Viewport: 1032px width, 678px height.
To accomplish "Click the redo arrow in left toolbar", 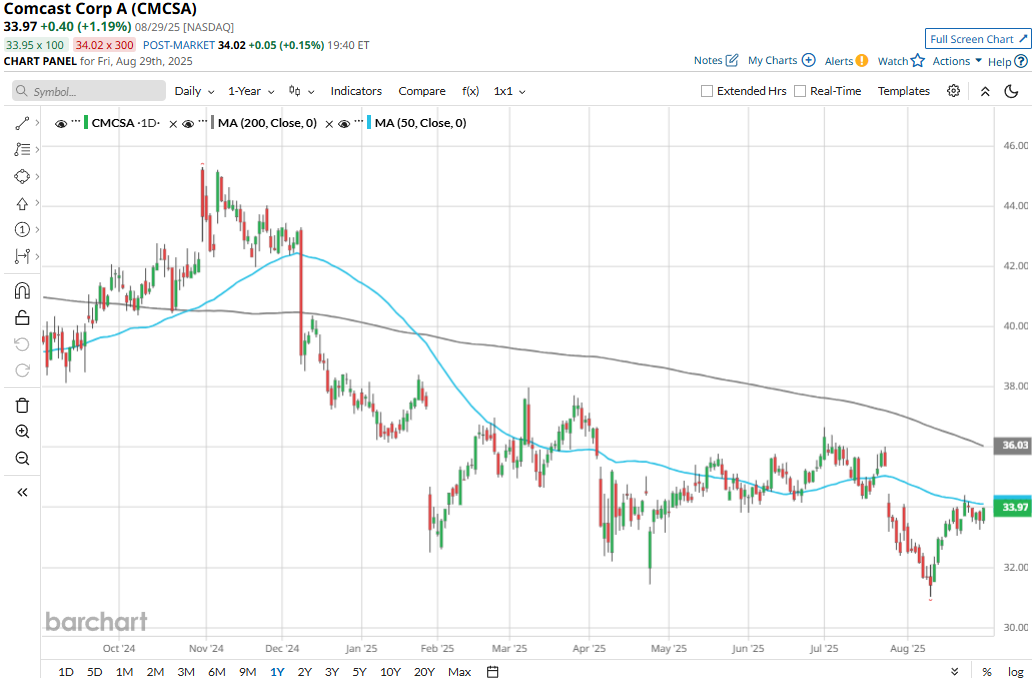I will (x=22, y=371).
